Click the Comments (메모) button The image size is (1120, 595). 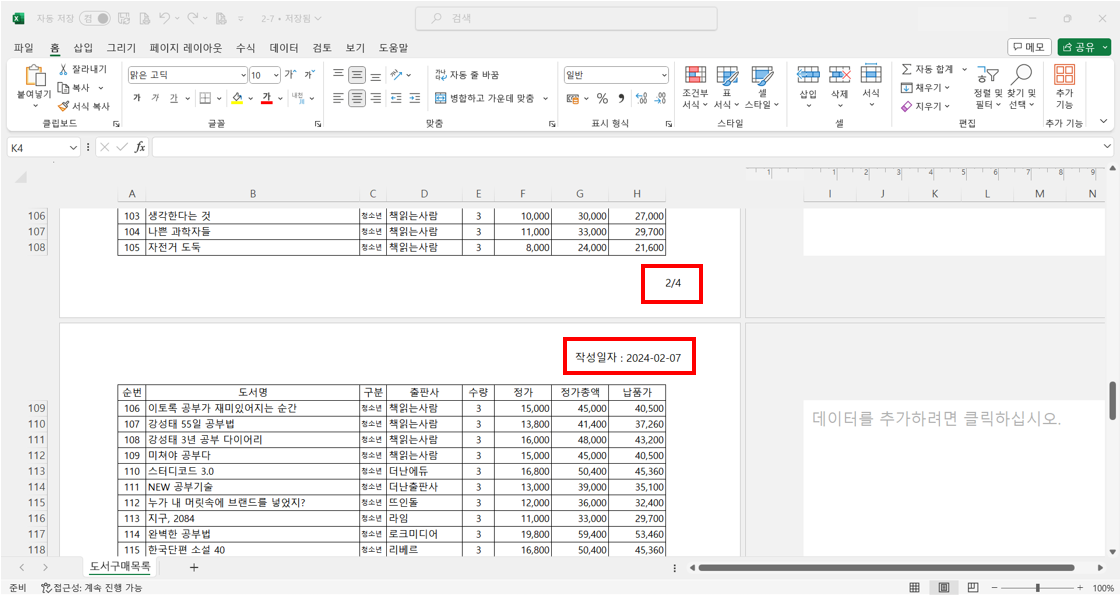click(1029, 47)
